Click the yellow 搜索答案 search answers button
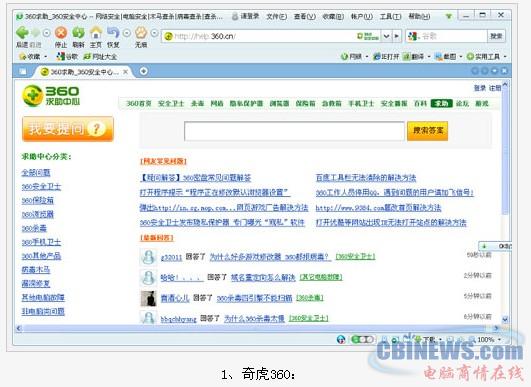Image resolution: width=531 pixels, height=387 pixels. (427, 131)
